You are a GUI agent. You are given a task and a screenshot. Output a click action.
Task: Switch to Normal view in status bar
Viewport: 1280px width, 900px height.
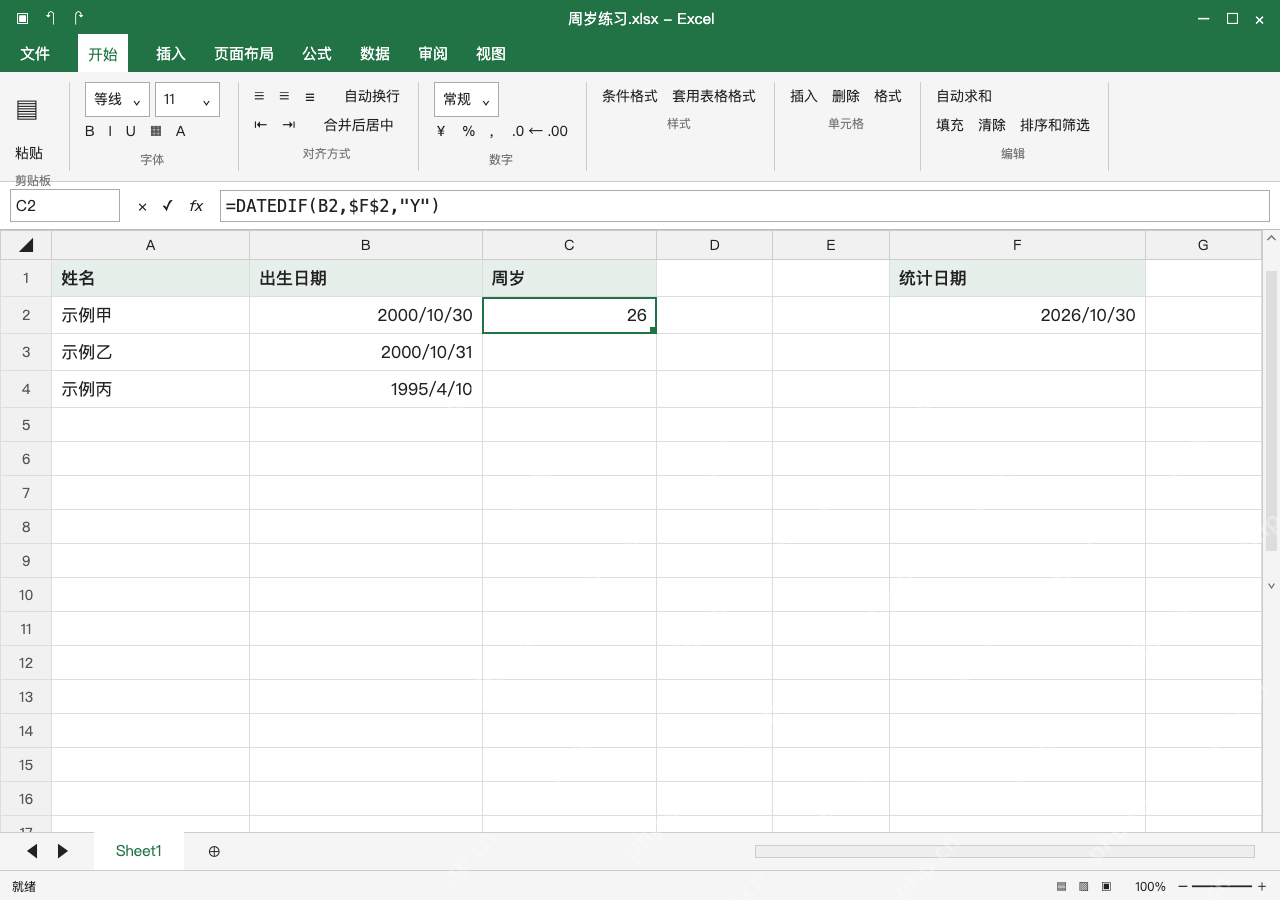click(x=1061, y=887)
